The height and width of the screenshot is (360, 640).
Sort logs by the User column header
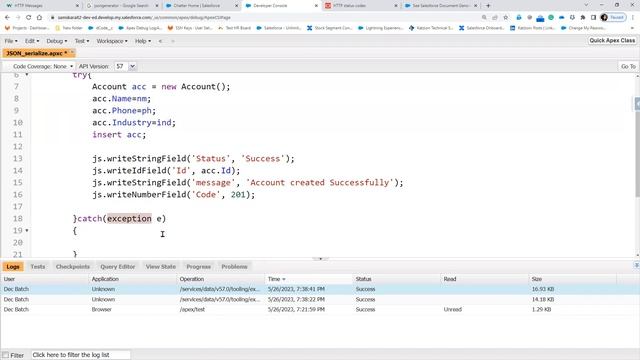click(44, 279)
